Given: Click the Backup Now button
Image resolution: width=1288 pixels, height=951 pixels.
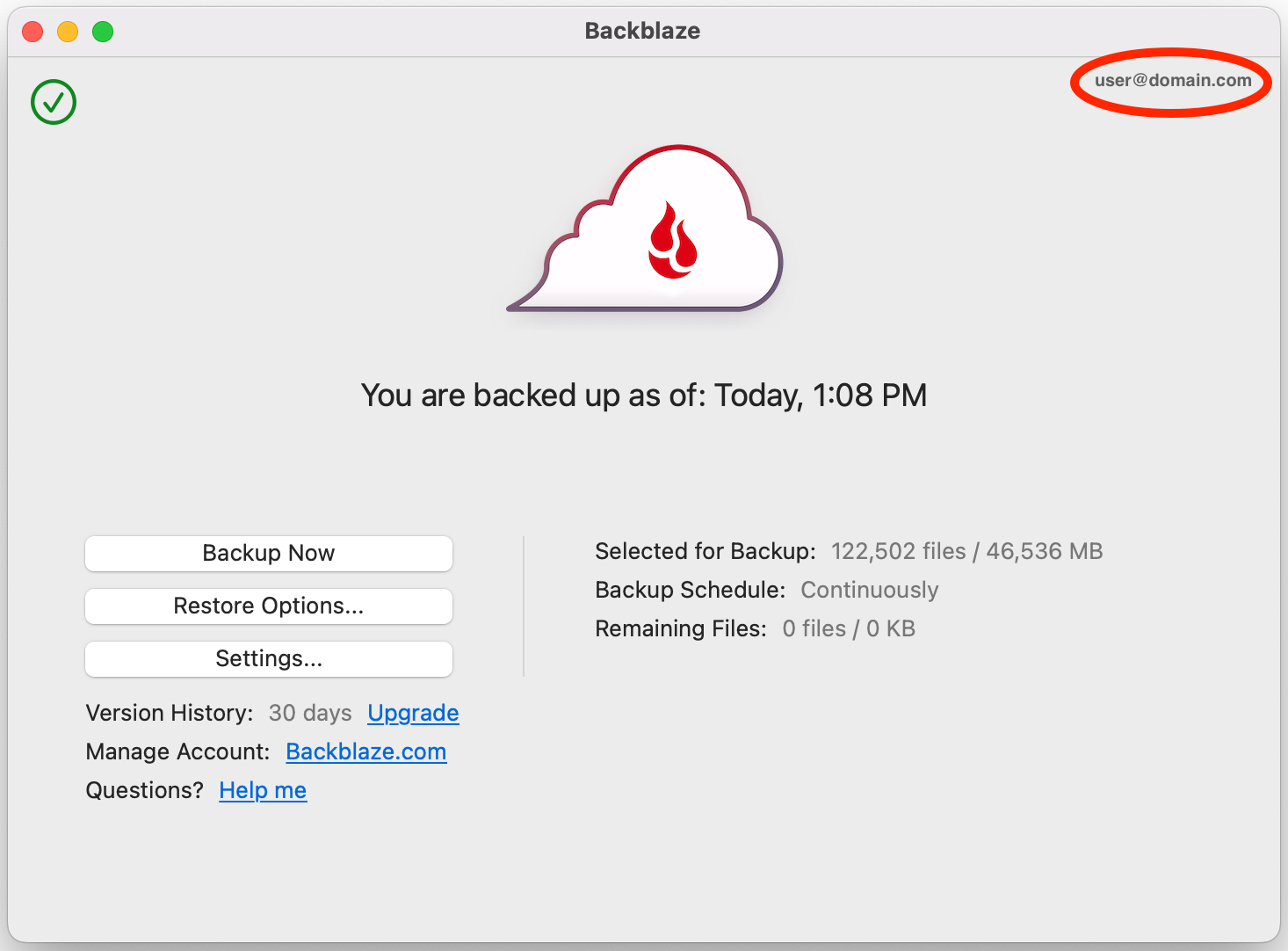Looking at the screenshot, I should click(269, 553).
